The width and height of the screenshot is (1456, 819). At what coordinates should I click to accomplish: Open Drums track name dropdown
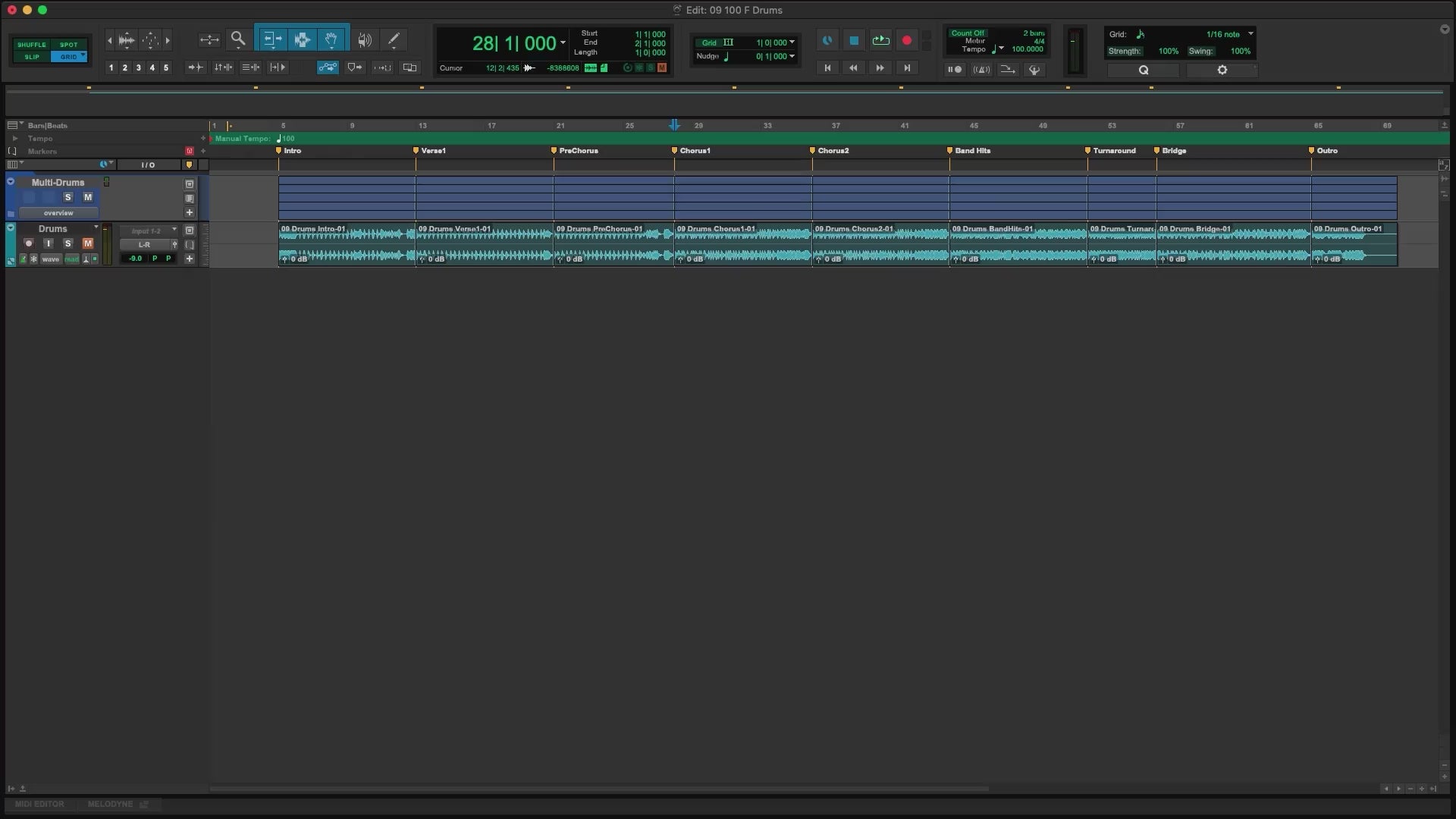click(x=96, y=227)
